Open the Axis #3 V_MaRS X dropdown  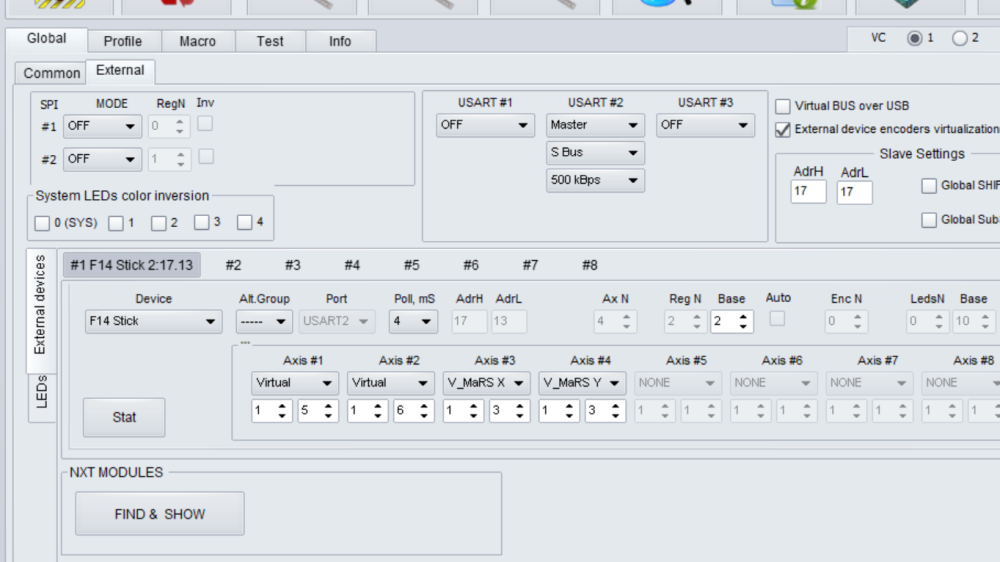(x=486, y=383)
